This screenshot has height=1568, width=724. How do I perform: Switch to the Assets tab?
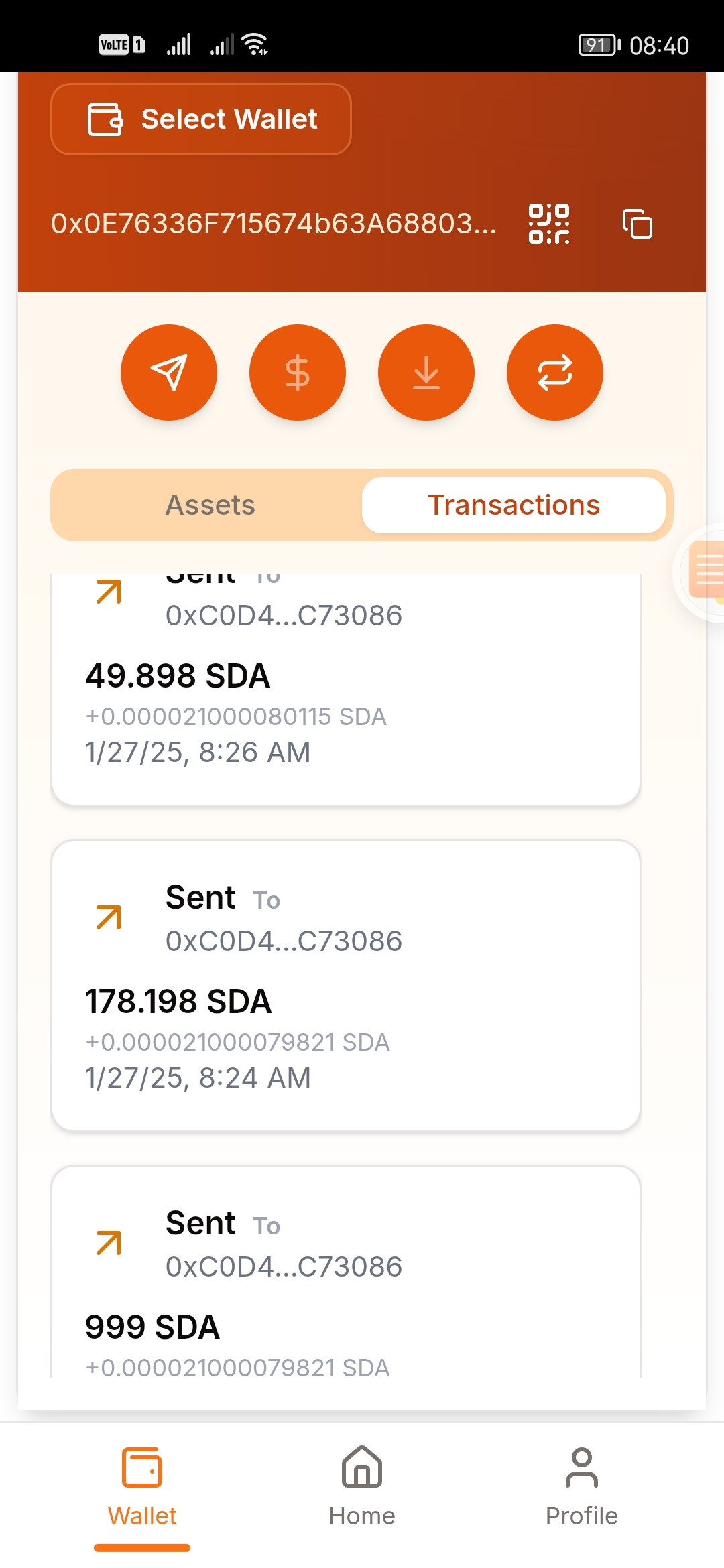pos(210,505)
